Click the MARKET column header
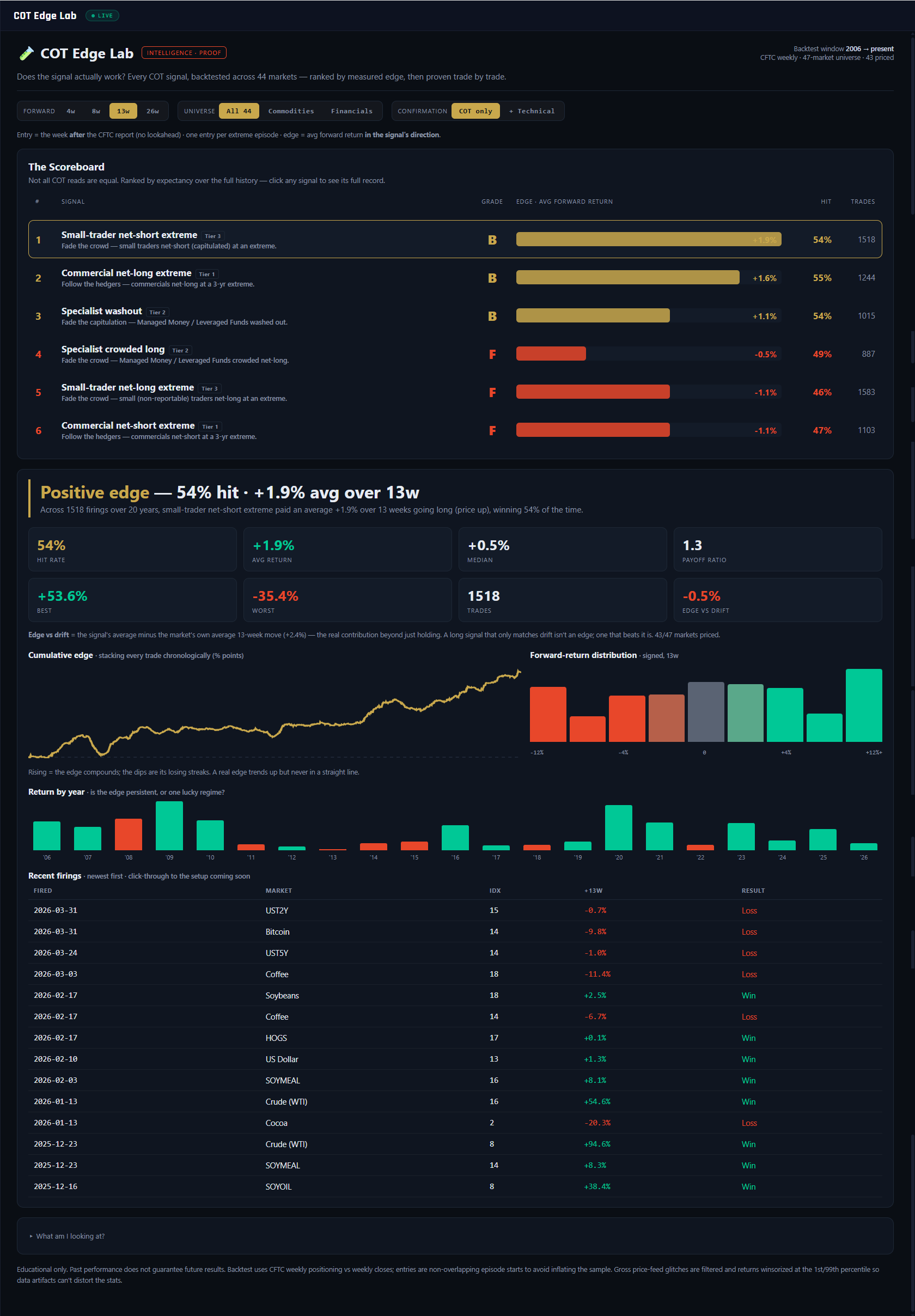This screenshot has height=1316, width=915. click(x=278, y=890)
